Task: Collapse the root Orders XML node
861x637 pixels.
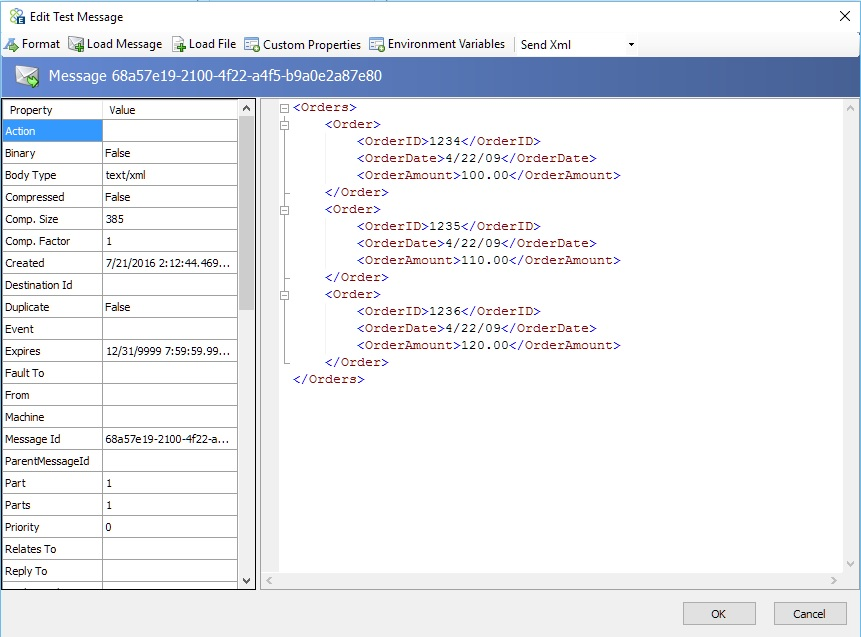Action: (x=284, y=108)
